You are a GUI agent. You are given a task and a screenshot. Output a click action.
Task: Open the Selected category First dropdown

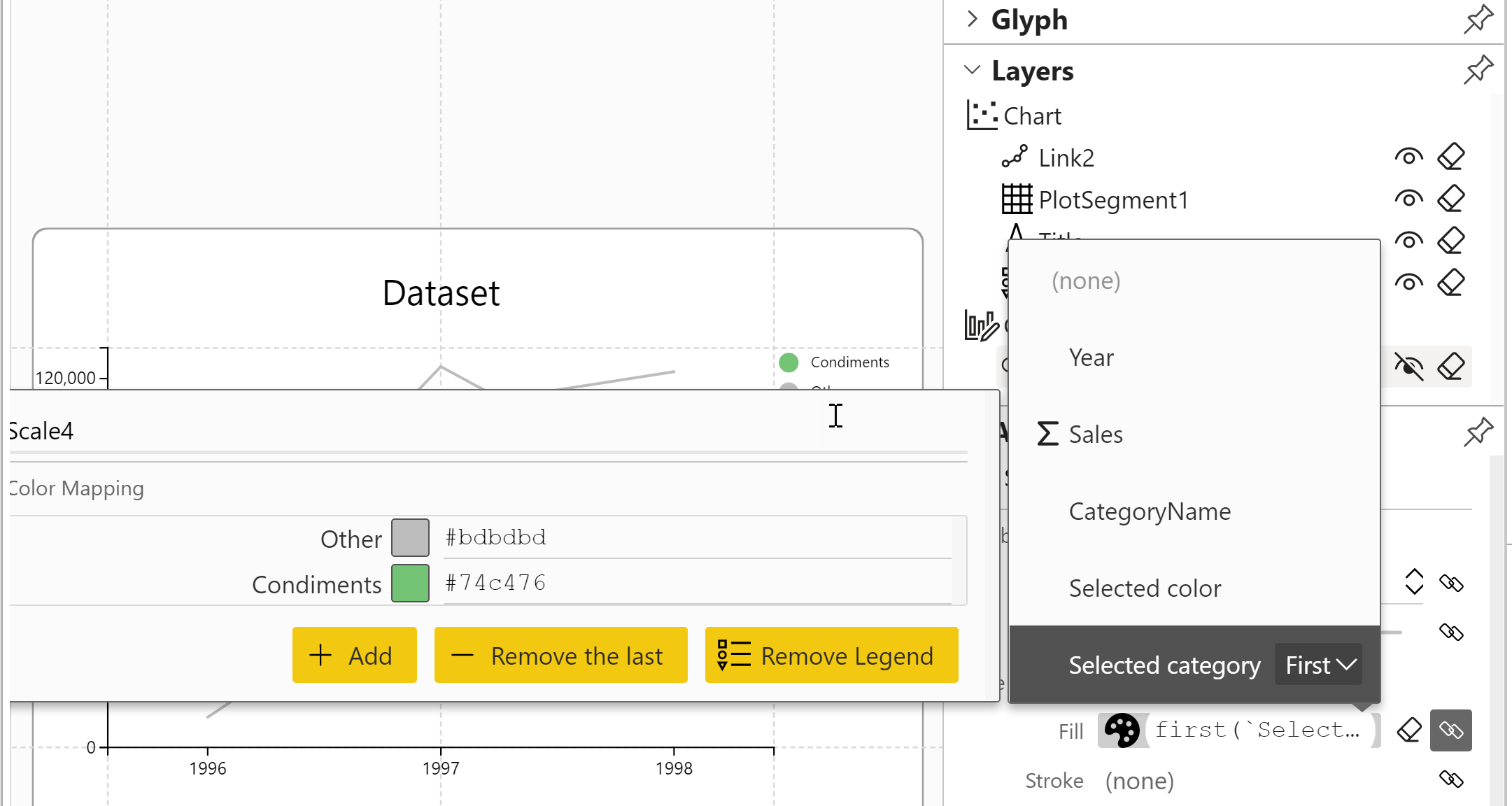1318,665
